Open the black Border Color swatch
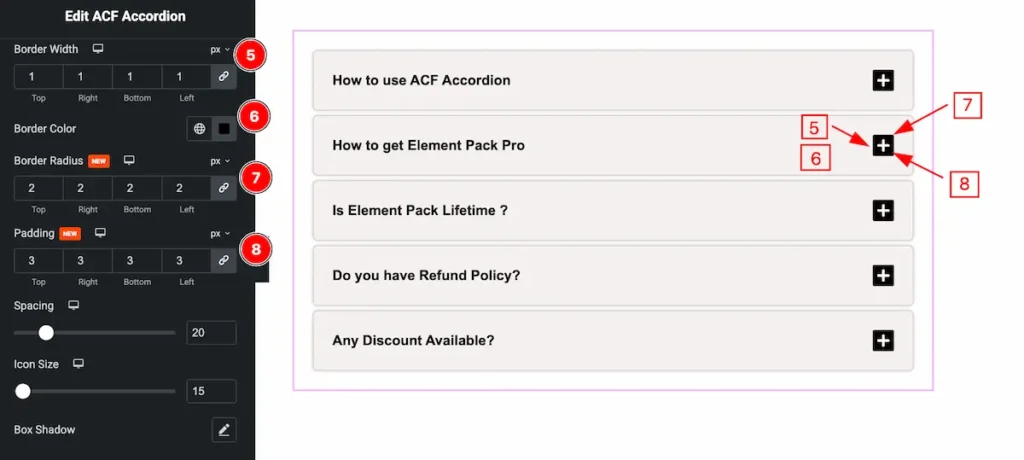 [x=225, y=128]
